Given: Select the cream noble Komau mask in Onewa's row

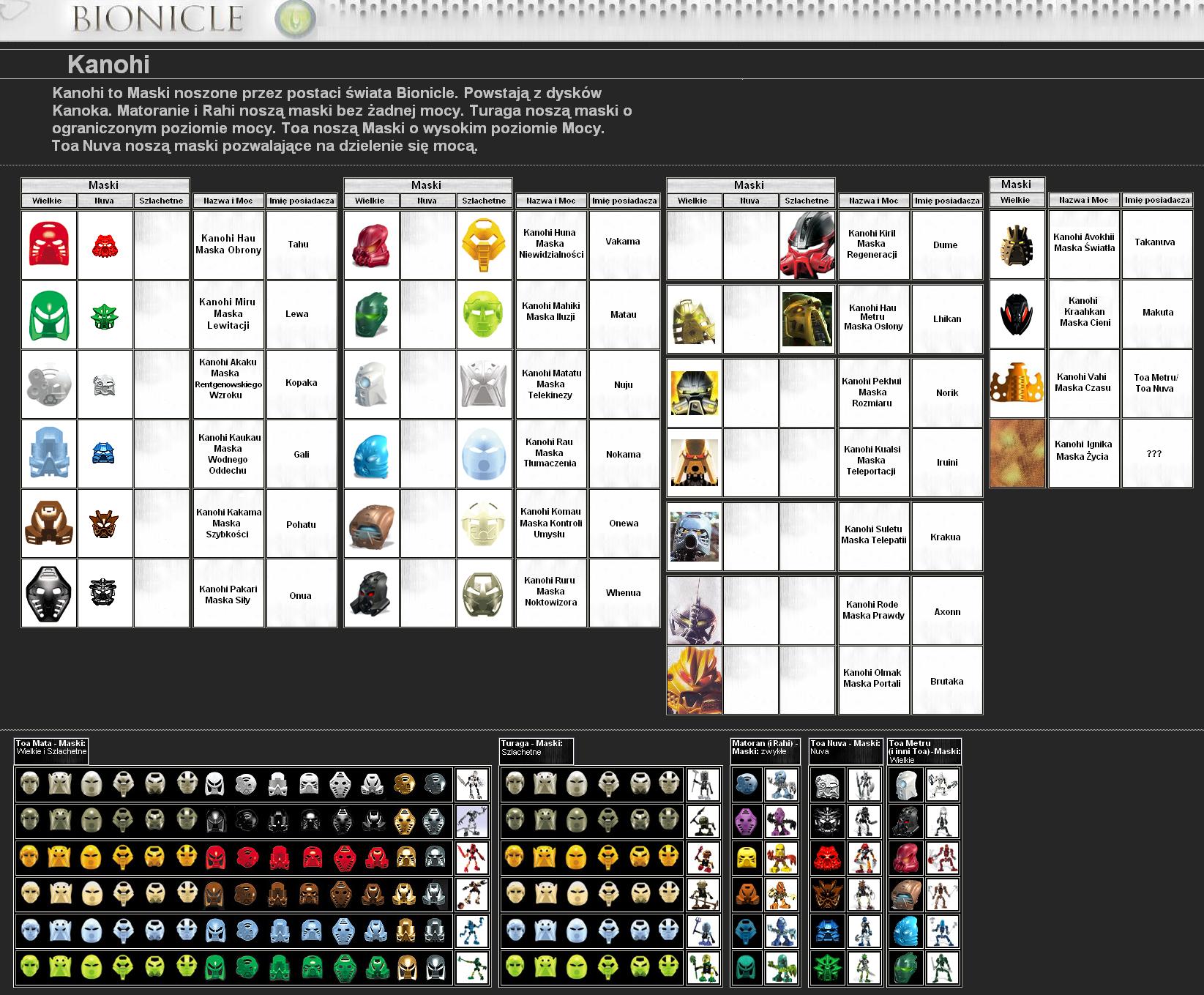Looking at the screenshot, I should [x=483, y=524].
